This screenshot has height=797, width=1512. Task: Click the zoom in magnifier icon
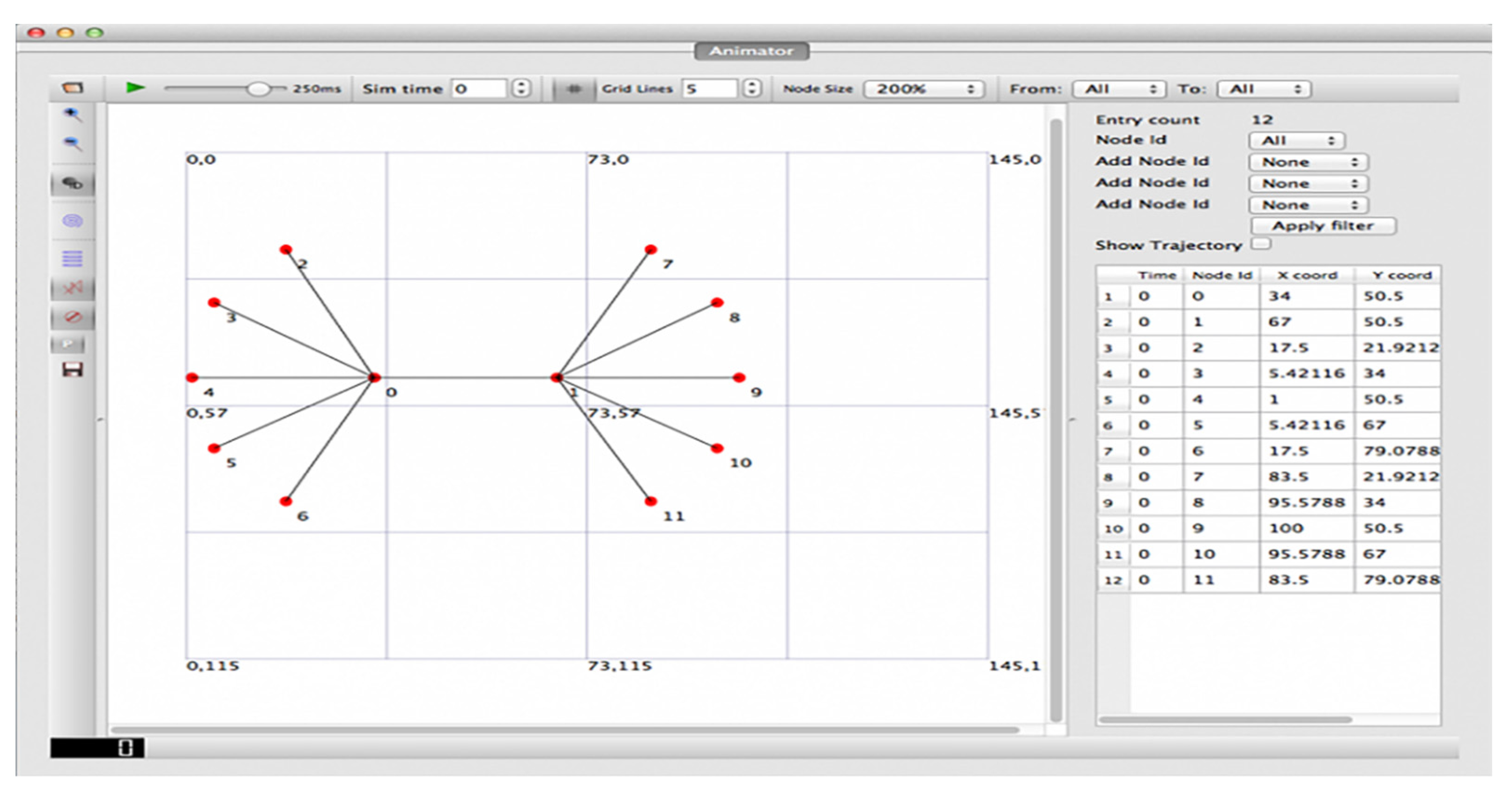(x=72, y=114)
